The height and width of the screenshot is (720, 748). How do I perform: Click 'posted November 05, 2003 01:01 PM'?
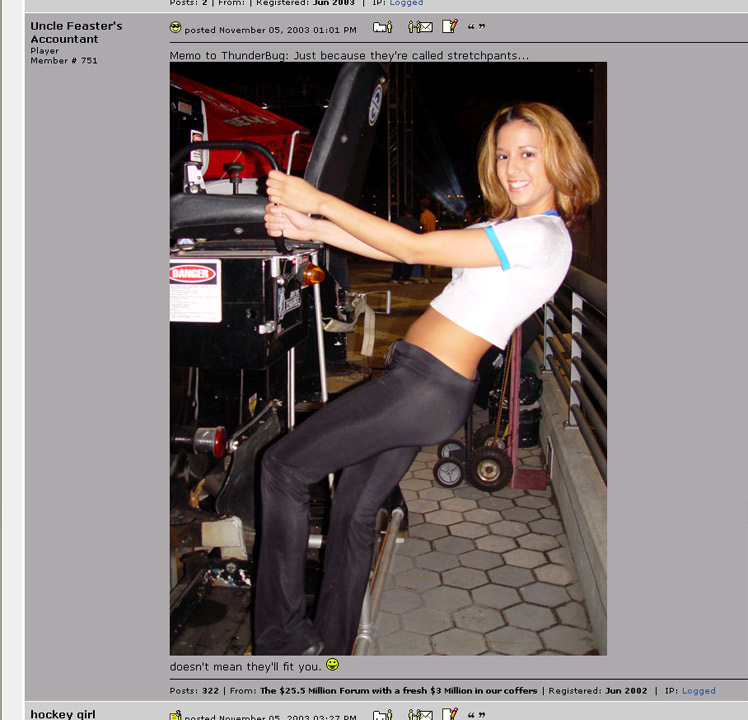pos(270,30)
